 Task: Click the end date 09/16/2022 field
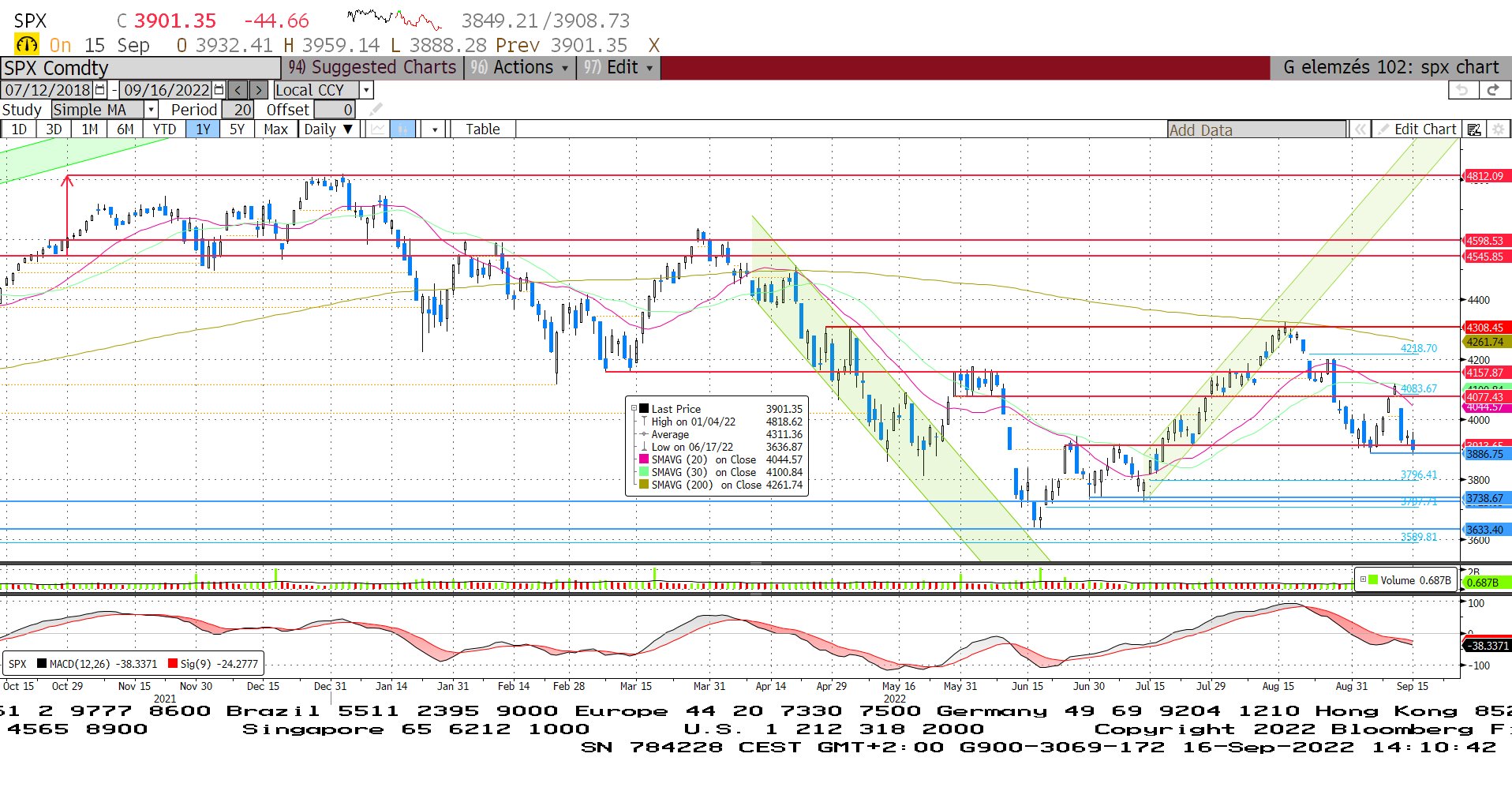coord(167,90)
